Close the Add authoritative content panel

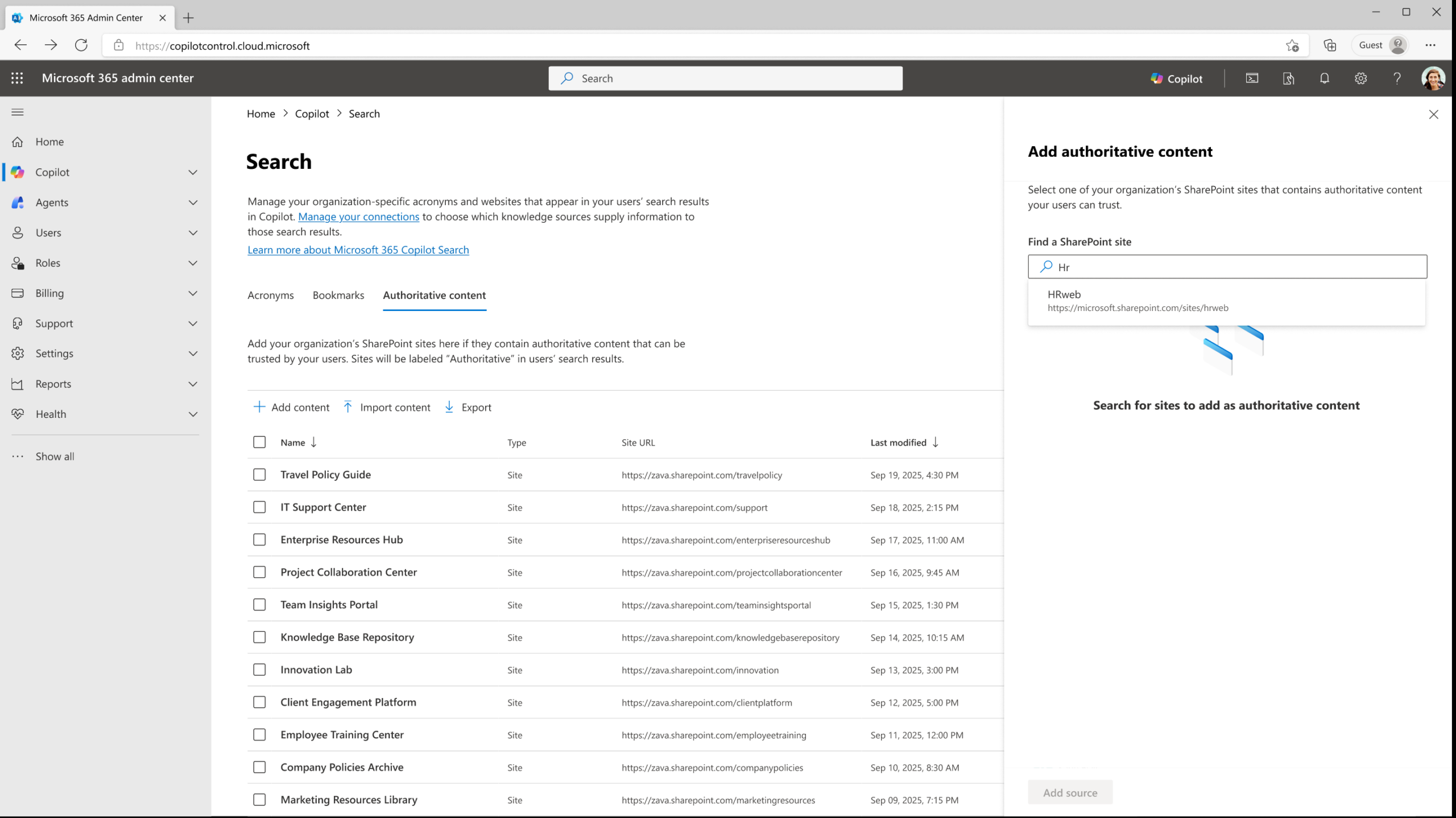(1433, 114)
